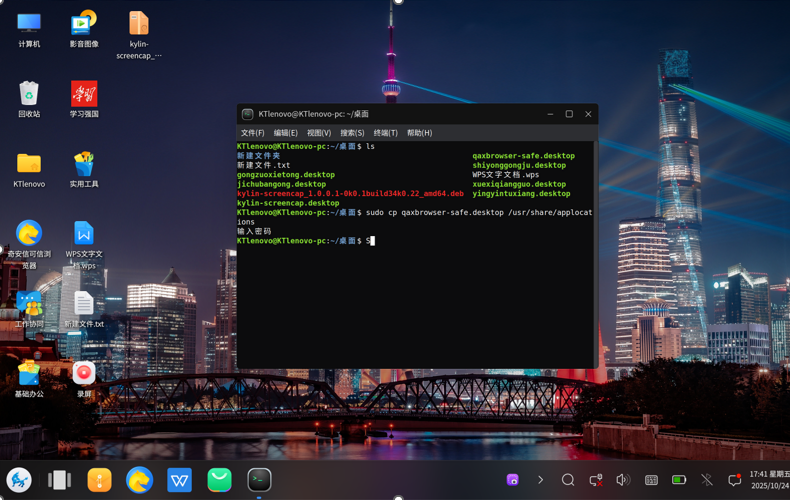Open the 学习强国 desktop shortcut

pyautogui.click(x=84, y=95)
